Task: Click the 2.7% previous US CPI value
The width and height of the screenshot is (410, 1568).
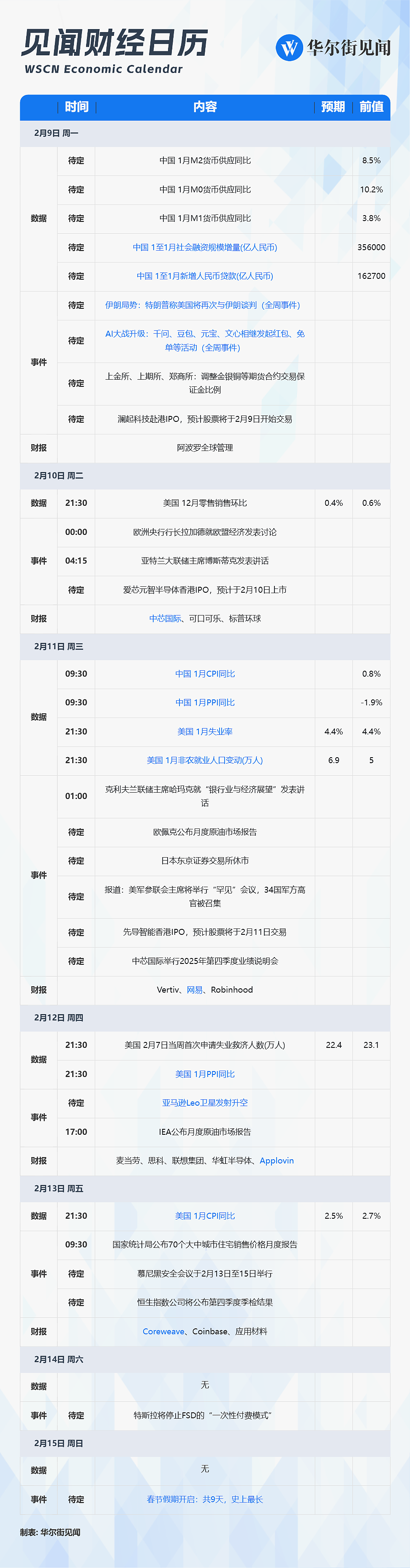Action: click(371, 1216)
